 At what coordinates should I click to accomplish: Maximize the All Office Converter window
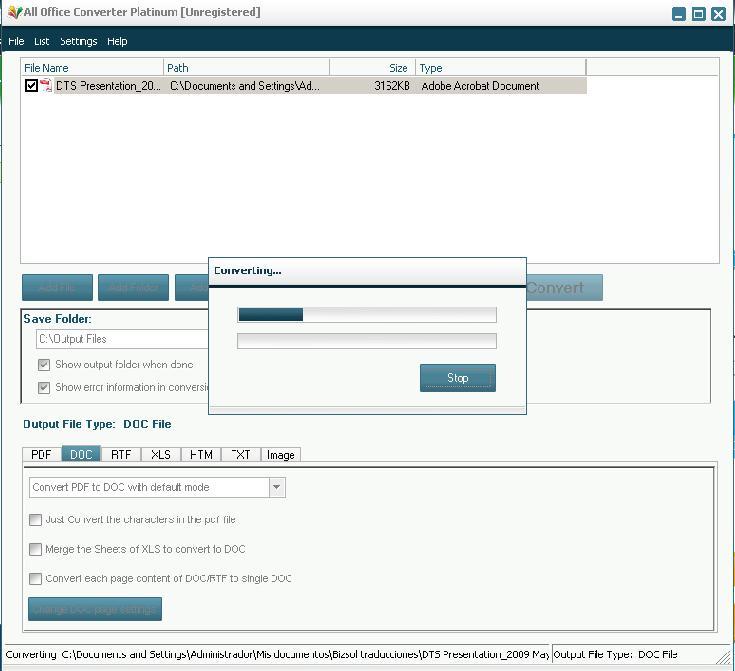[x=698, y=14]
